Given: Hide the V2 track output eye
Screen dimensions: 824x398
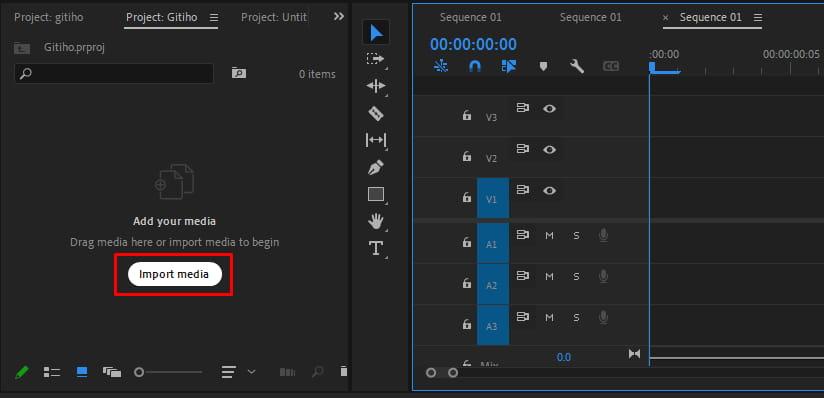Looking at the screenshot, I should (x=550, y=149).
